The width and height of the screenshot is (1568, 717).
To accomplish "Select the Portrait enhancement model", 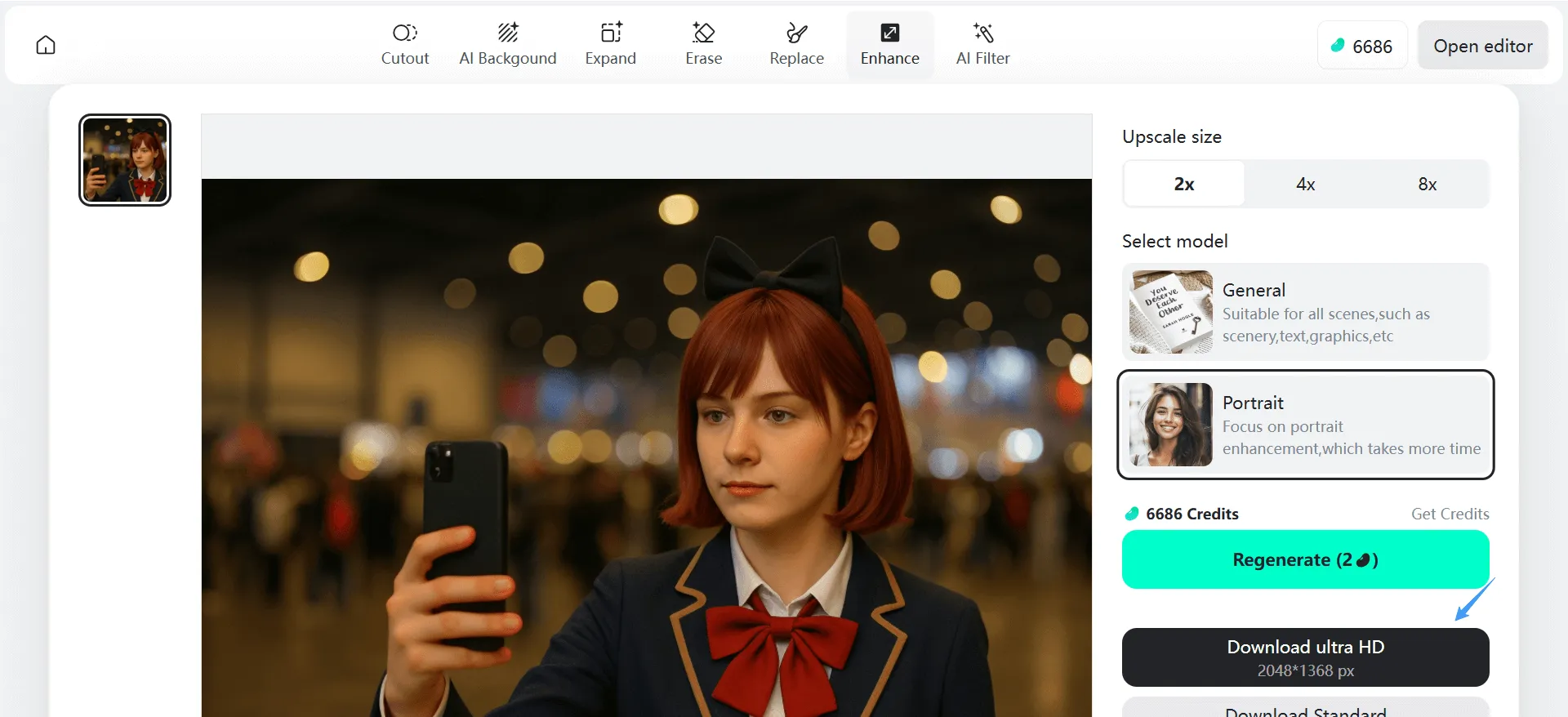I will [1305, 425].
